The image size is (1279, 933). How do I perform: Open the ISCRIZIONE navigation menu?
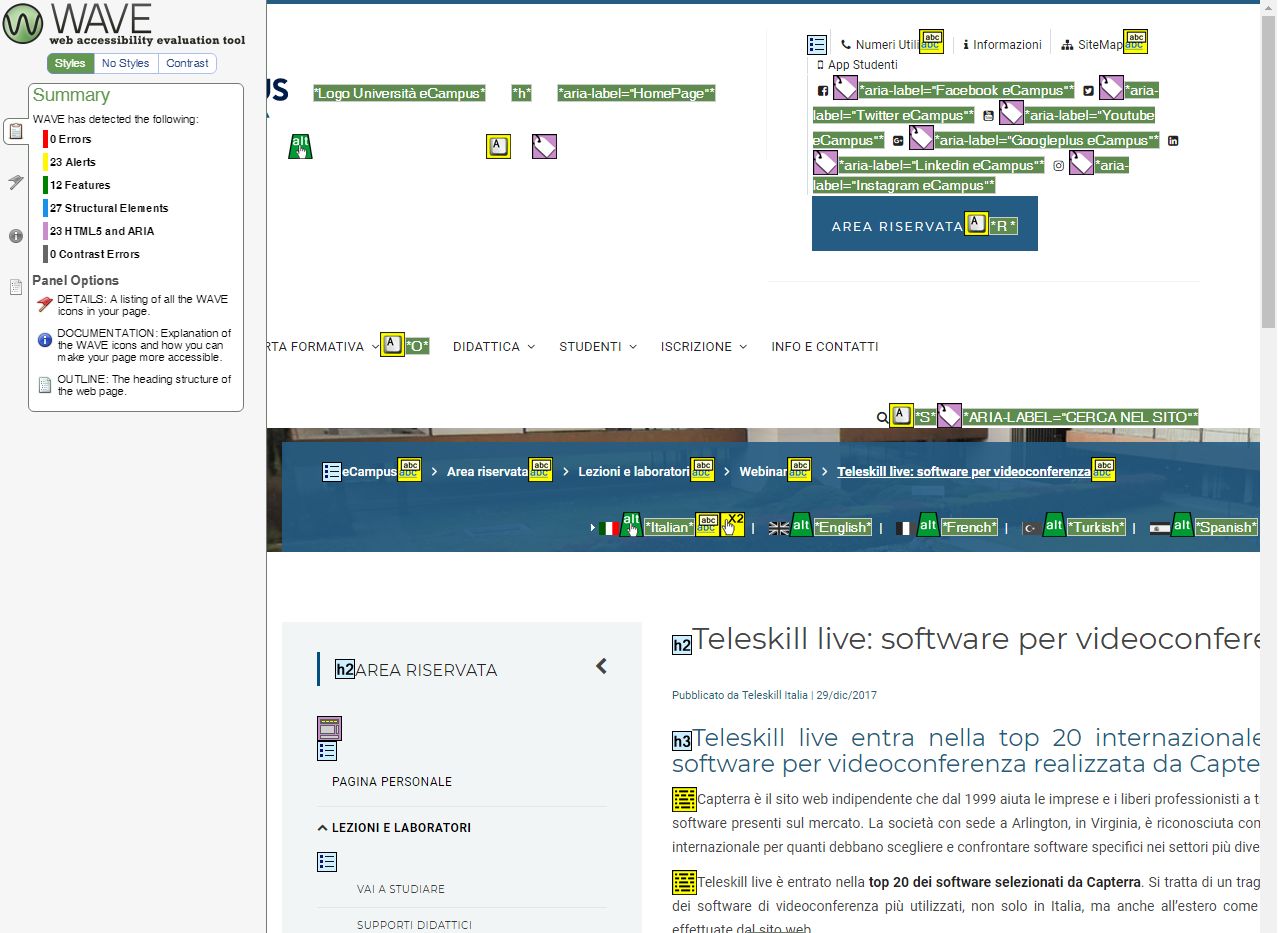point(703,347)
